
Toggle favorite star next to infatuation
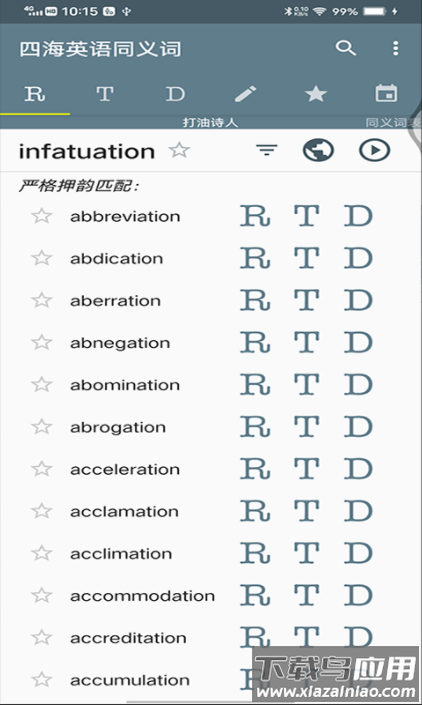(x=179, y=150)
